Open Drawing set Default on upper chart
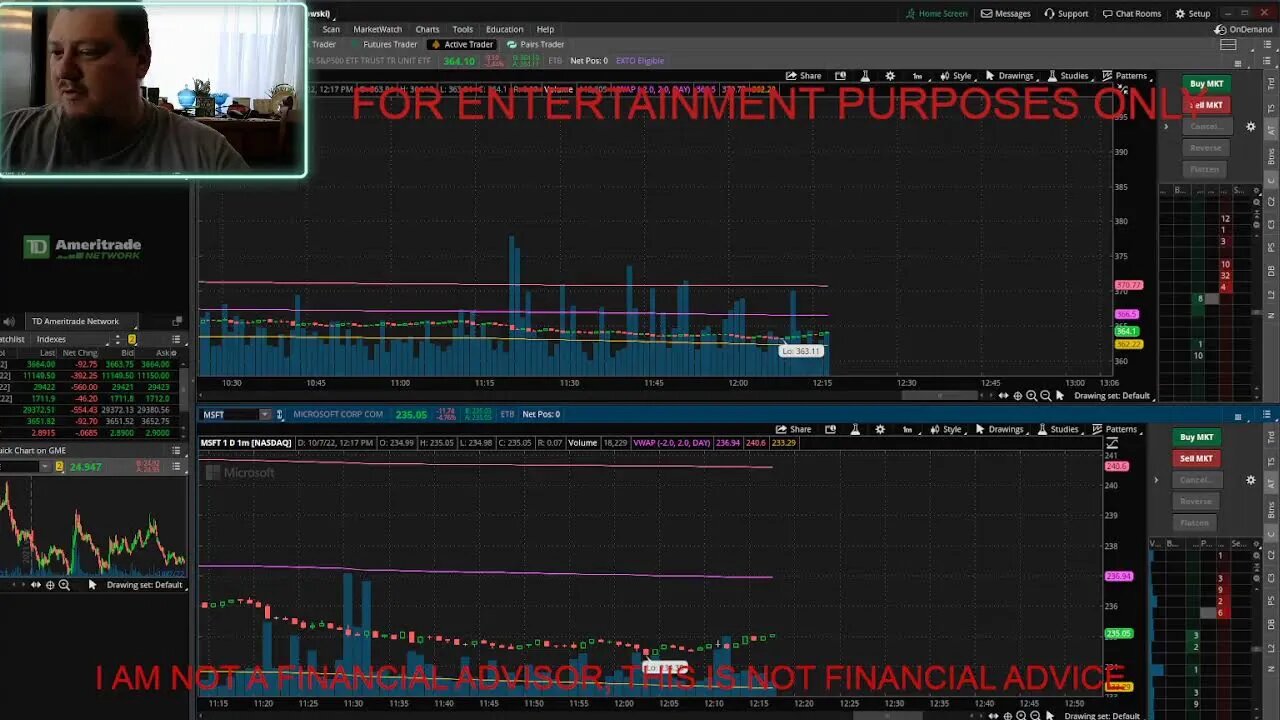Screen dimensions: 1280x720 (1111, 396)
